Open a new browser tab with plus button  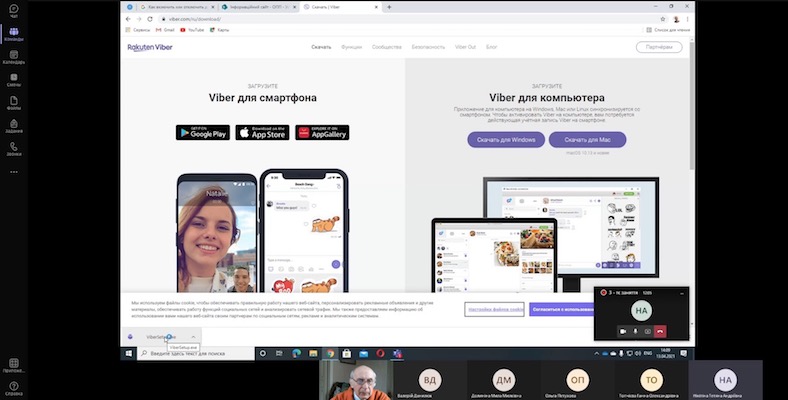click(389, 7)
